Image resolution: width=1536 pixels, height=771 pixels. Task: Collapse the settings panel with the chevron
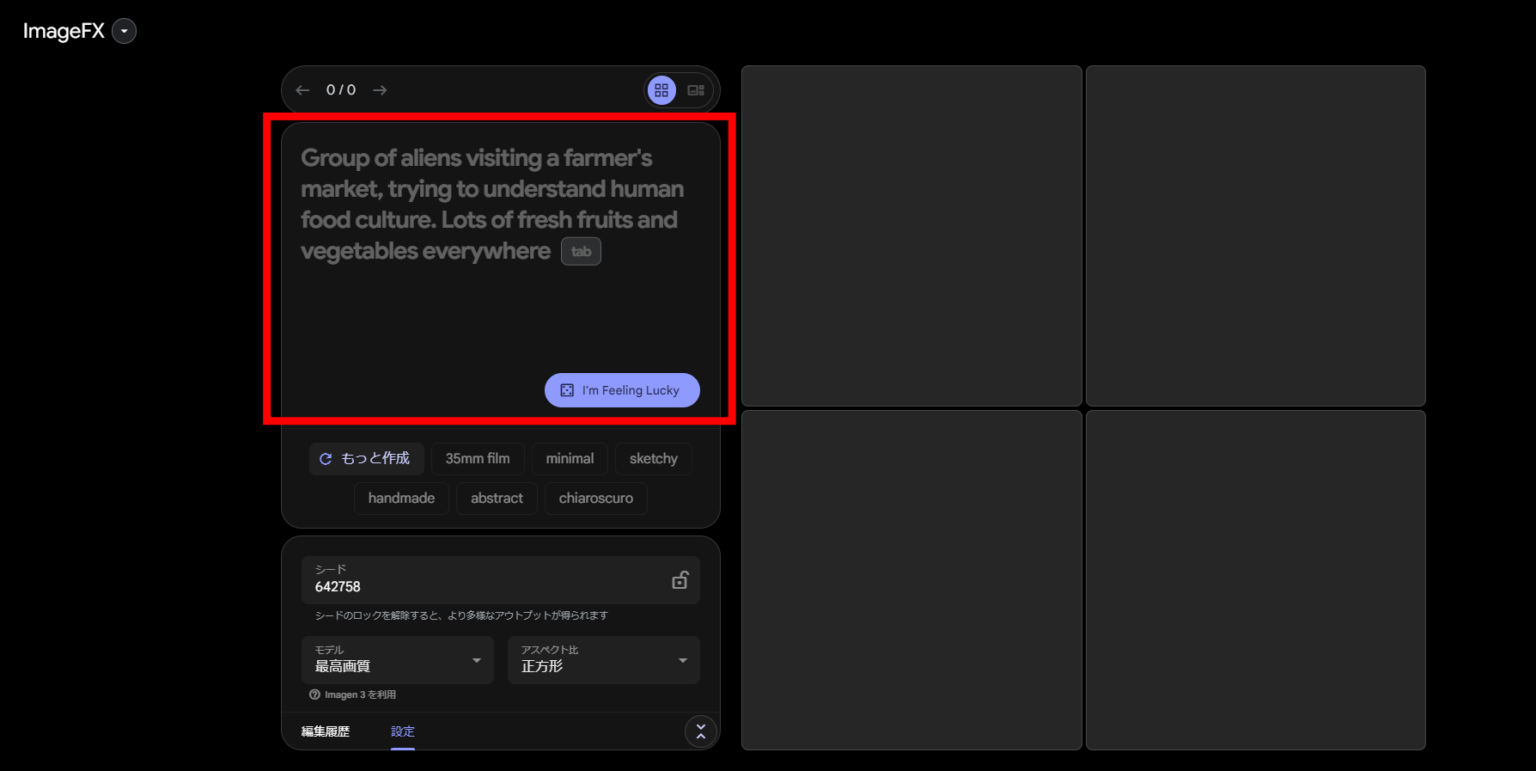click(700, 731)
